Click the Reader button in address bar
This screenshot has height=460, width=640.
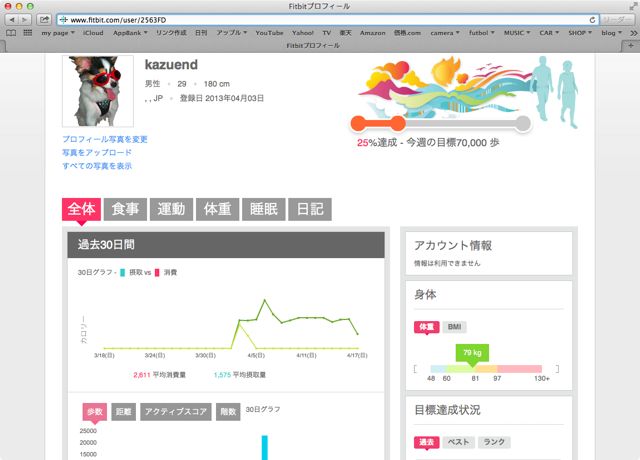pos(619,20)
